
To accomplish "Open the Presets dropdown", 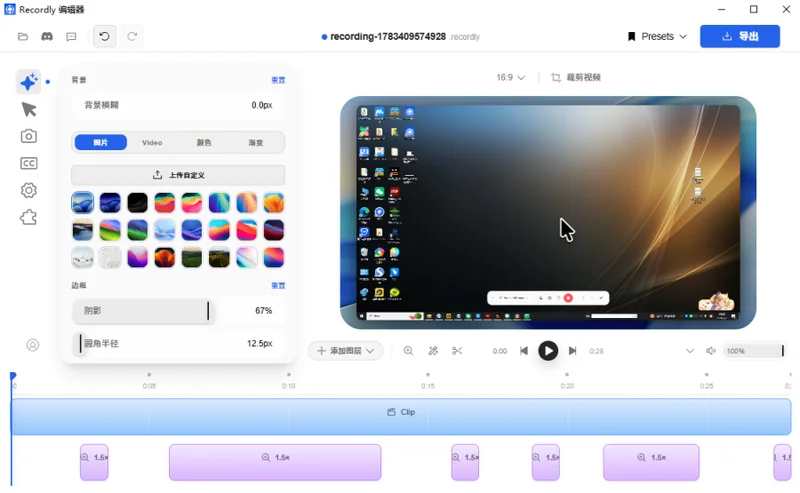I will tap(657, 37).
